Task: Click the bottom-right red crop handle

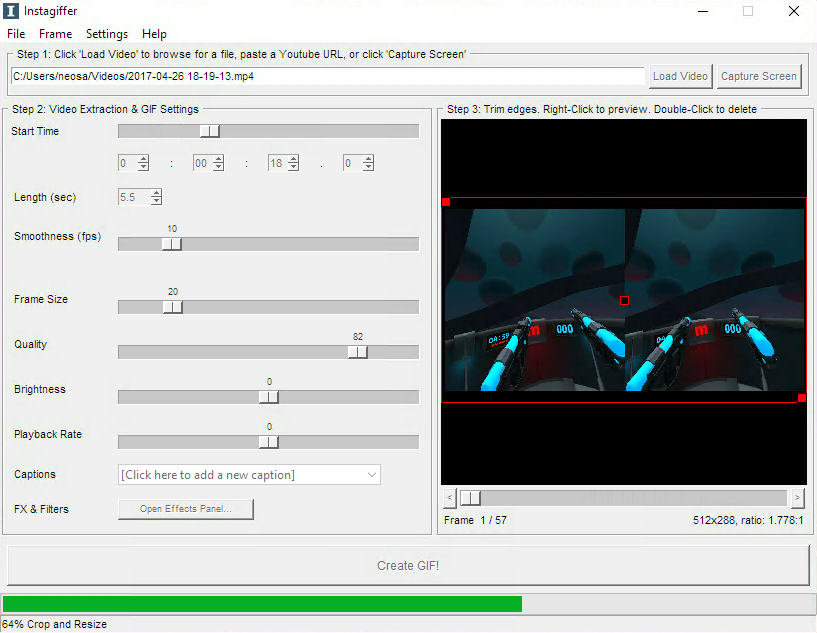Action: pyautogui.click(x=802, y=398)
